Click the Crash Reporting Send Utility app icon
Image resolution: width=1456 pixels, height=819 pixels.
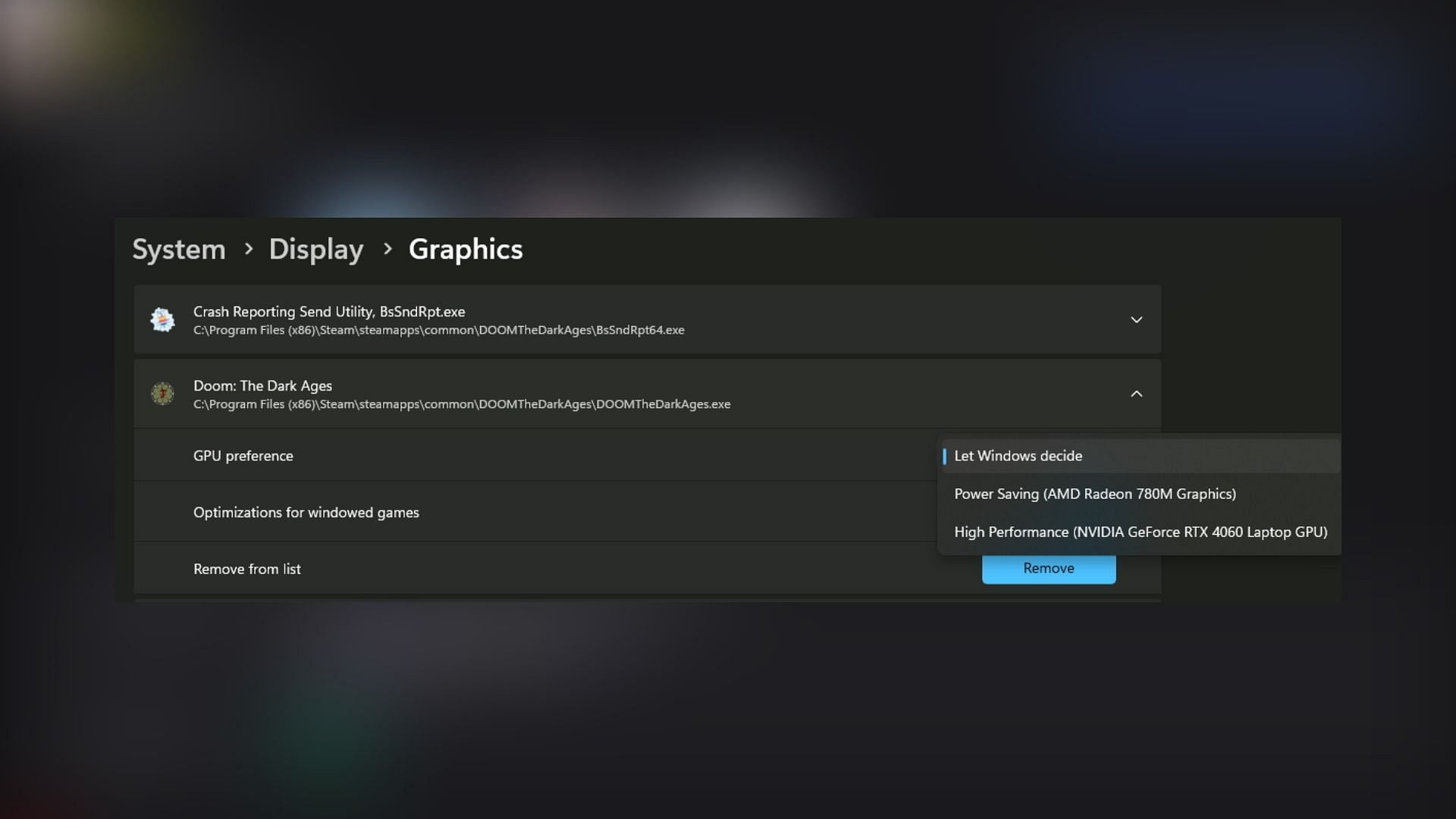[162, 320]
